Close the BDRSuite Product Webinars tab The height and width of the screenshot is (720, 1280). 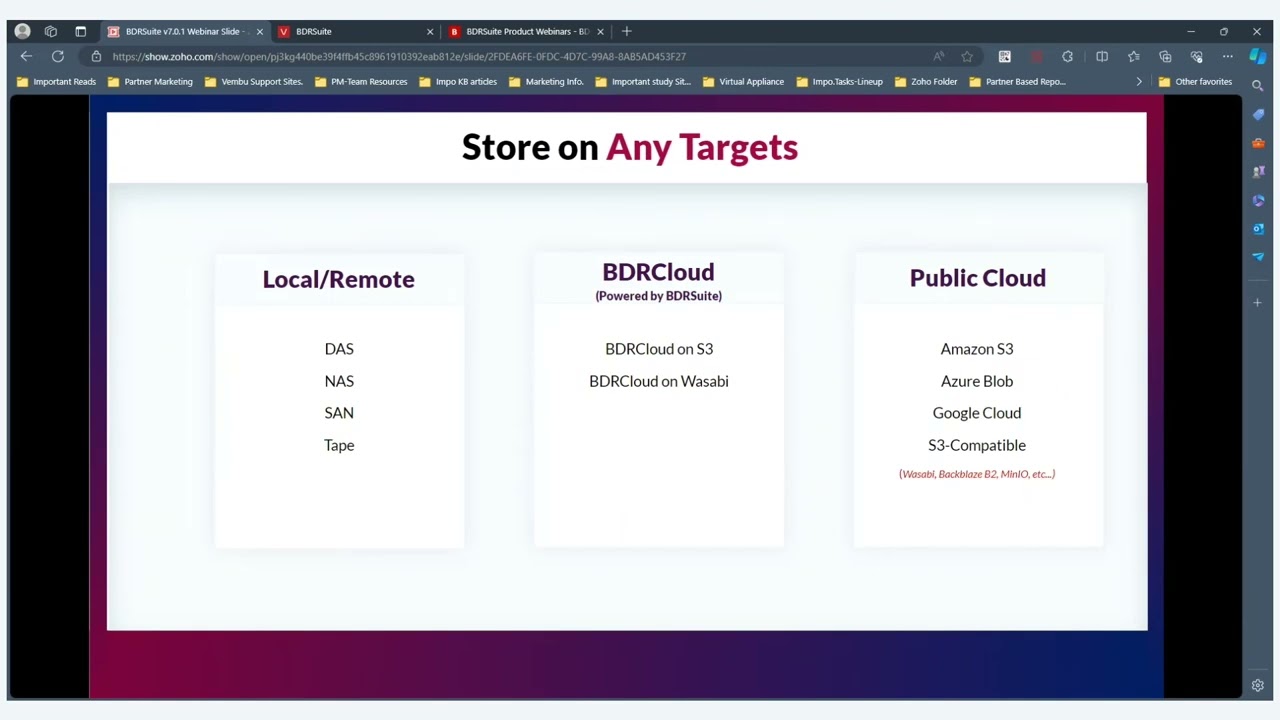(600, 32)
